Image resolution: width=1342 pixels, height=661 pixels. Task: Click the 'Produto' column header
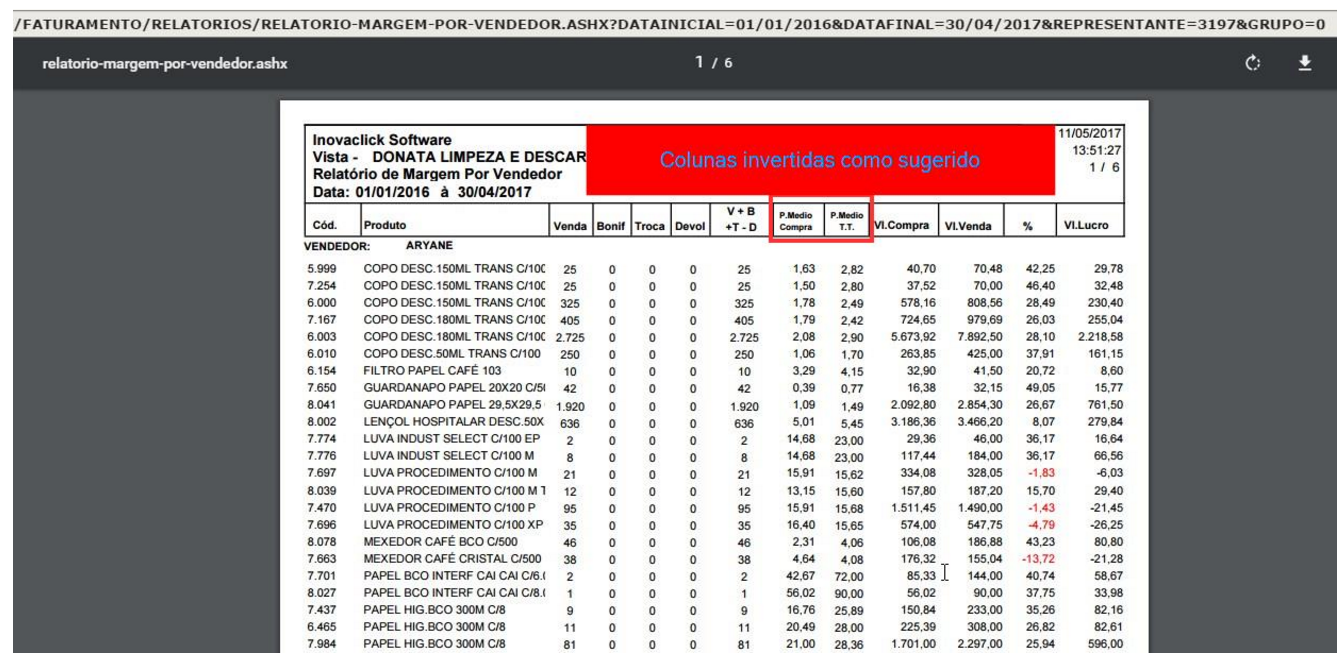coord(385,226)
